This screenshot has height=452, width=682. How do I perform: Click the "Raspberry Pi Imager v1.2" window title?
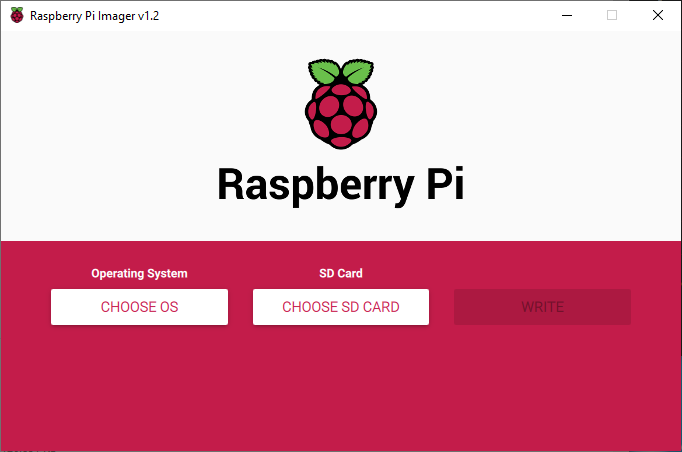point(94,16)
